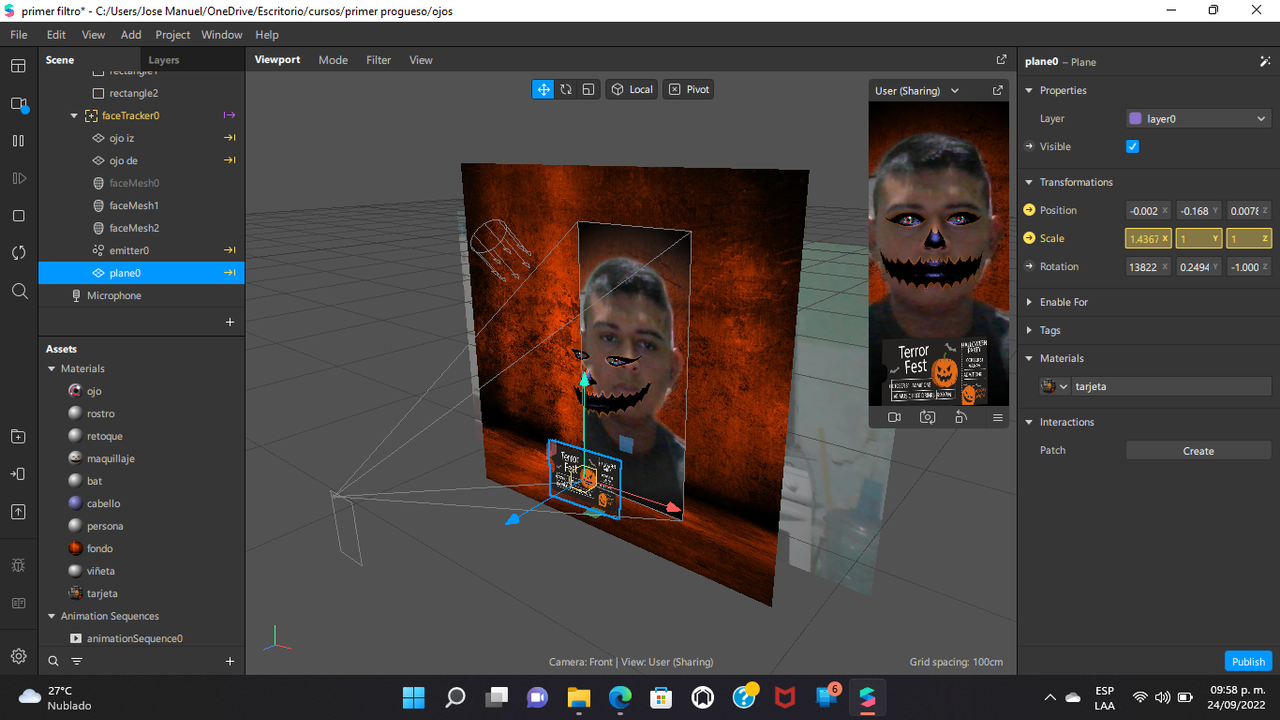Switch camera in the simulator
Viewport: 1280px width, 720px height.
tap(928, 417)
